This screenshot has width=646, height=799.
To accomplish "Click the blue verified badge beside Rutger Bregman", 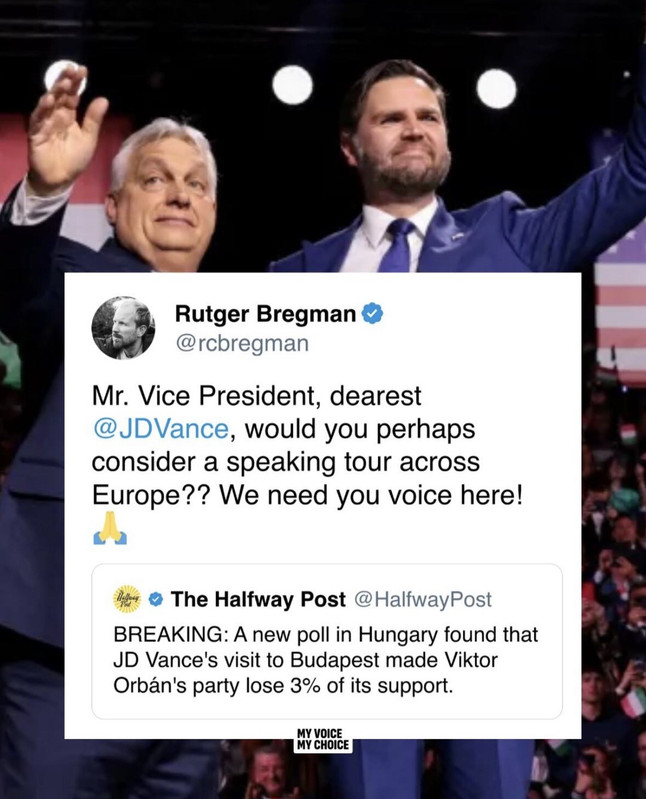I will (x=372, y=314).
